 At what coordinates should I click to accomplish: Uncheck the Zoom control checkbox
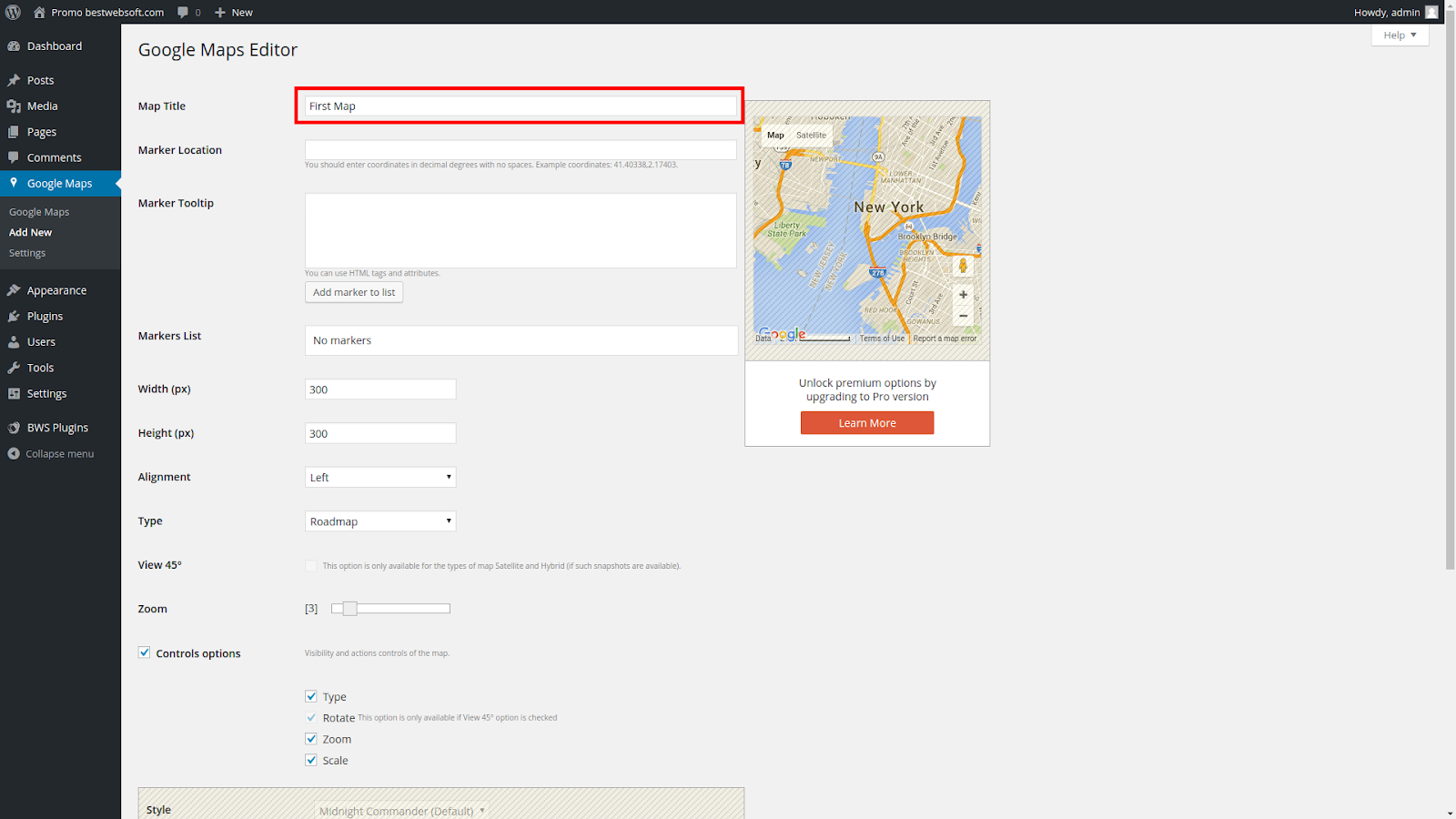tap(311, 739)
